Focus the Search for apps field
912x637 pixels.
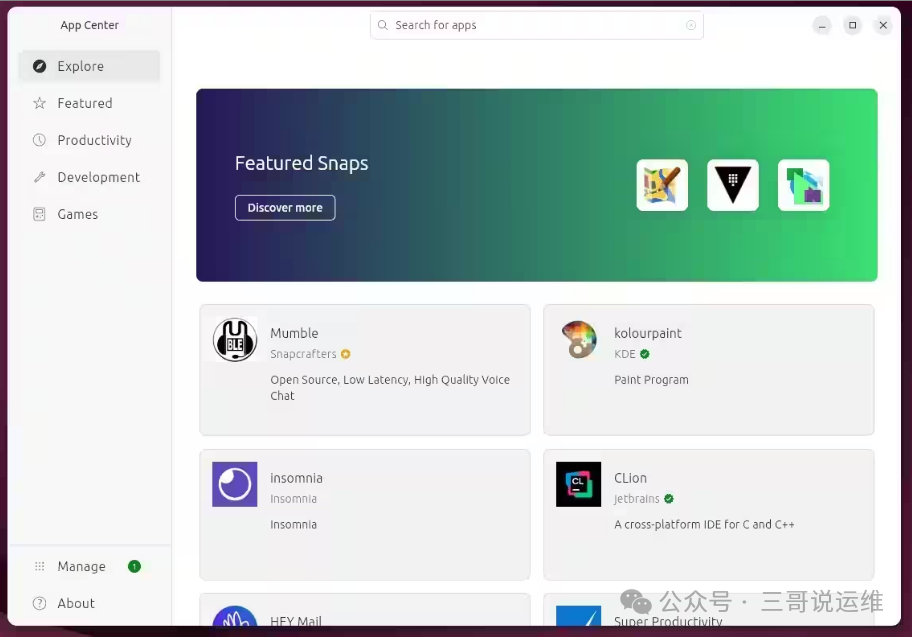click(536, 25)
